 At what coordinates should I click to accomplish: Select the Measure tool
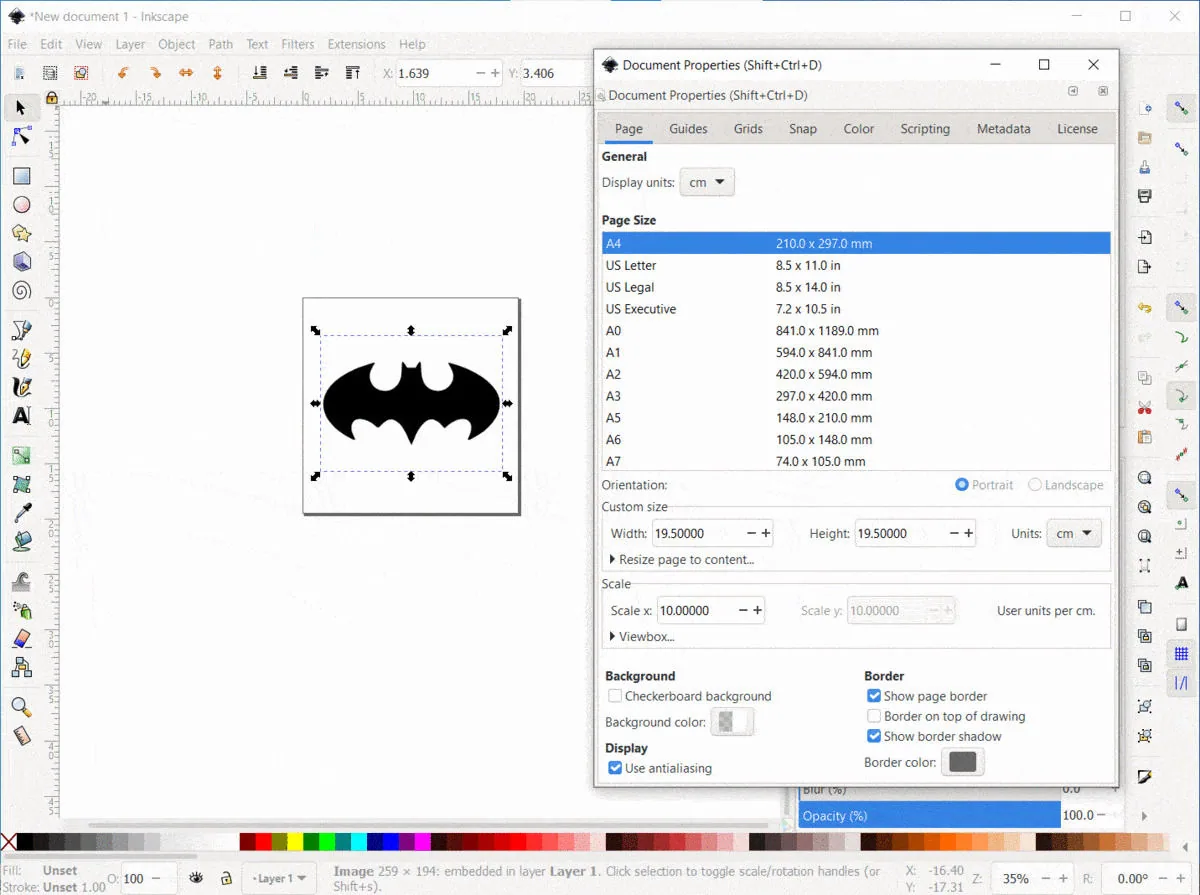tap(21, 736)
